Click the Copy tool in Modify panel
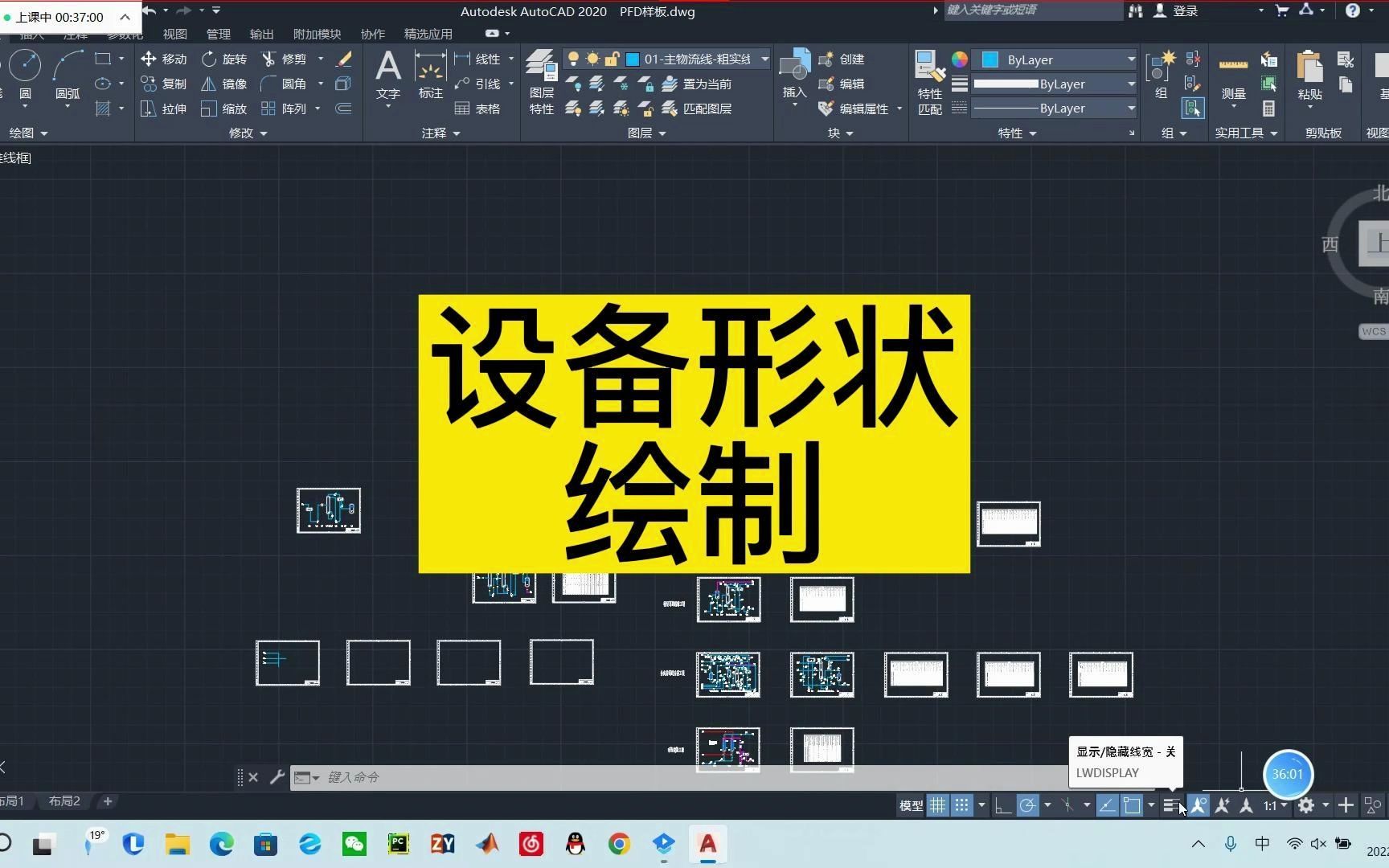This screenshot has width=1389, height=868. point(163,84)
